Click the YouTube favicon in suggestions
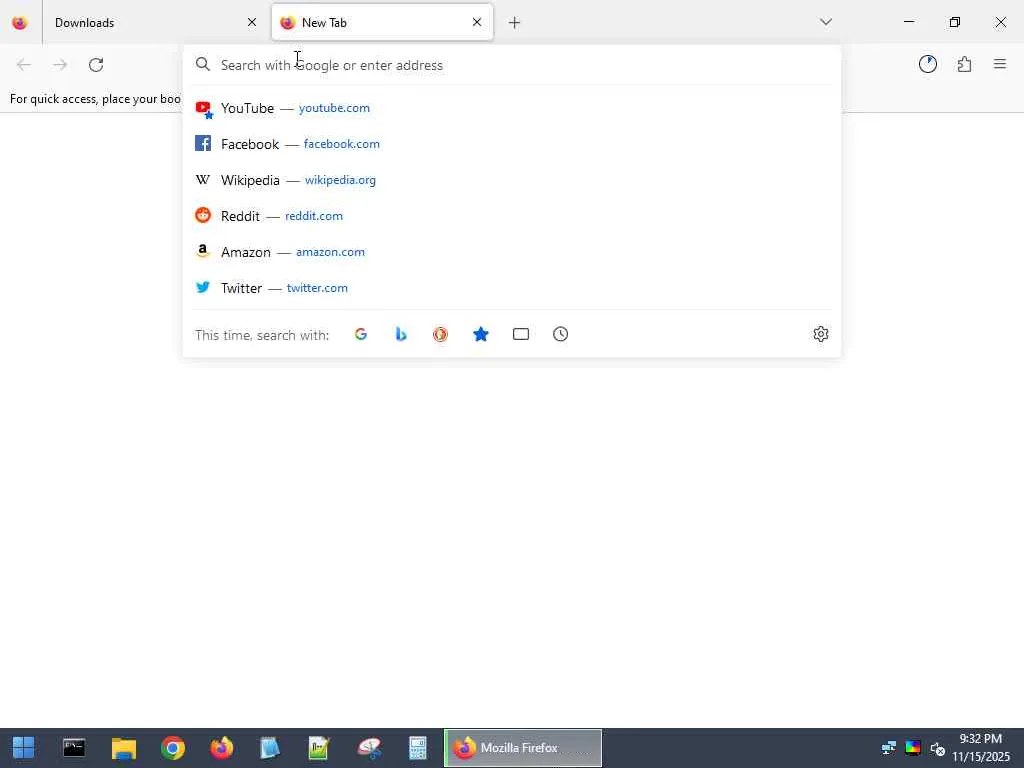 click(204, 109)
